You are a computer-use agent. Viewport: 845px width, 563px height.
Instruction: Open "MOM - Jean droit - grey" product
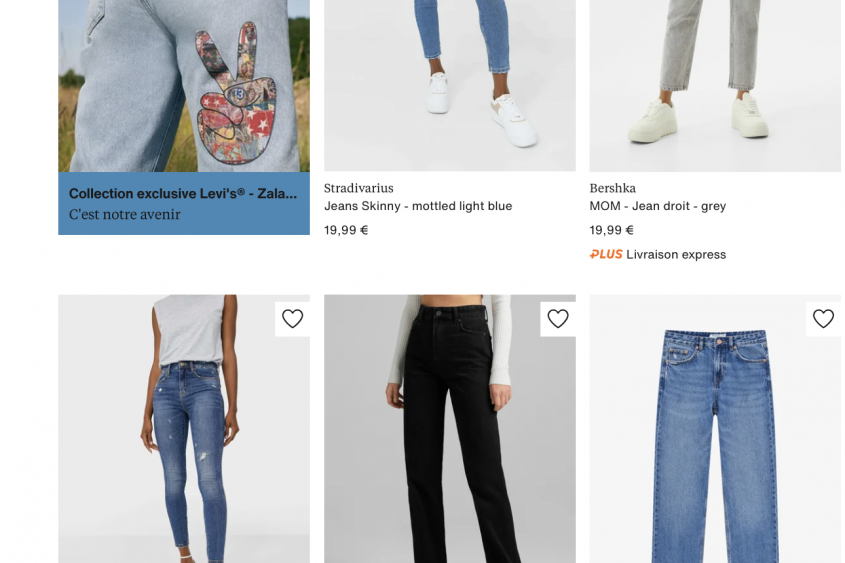click(x=657, y=206)
